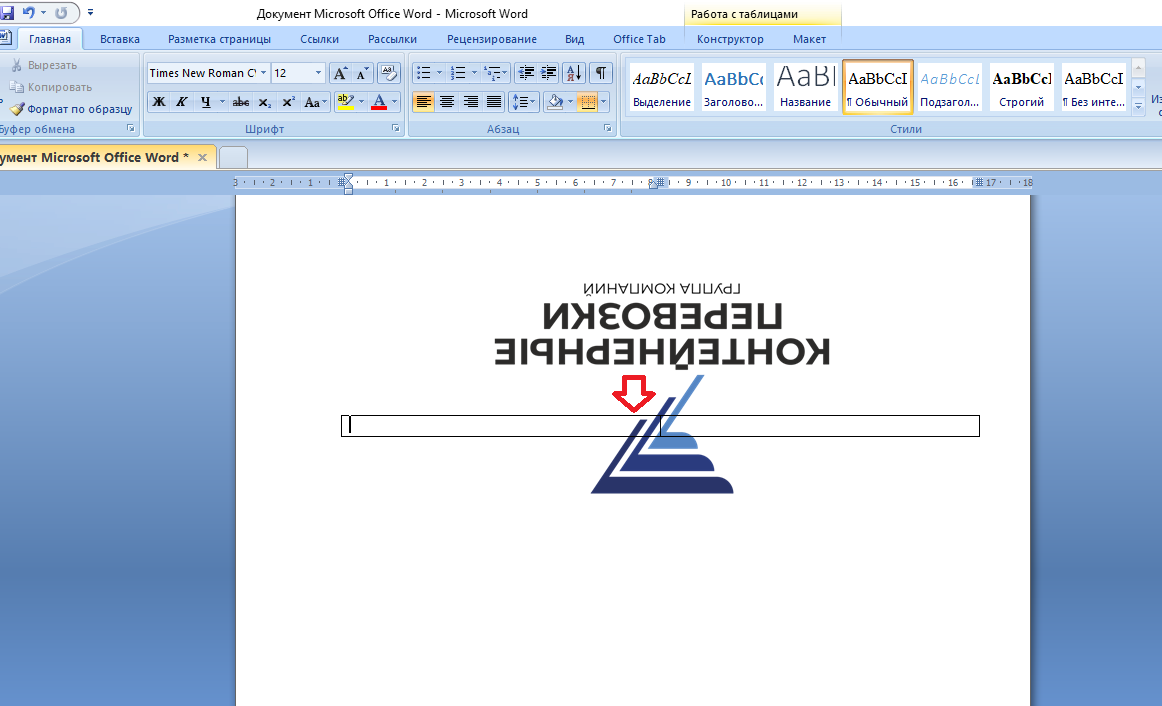Open the Абзац dialog launcher

point(608,128)
